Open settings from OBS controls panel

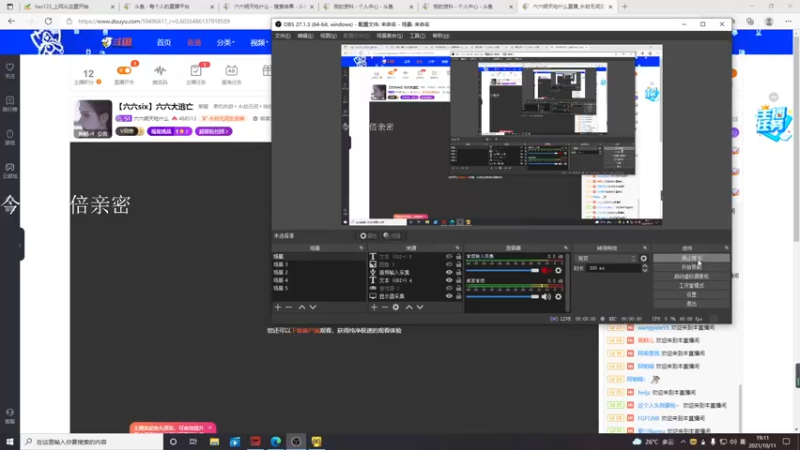(x=691, y=294)
